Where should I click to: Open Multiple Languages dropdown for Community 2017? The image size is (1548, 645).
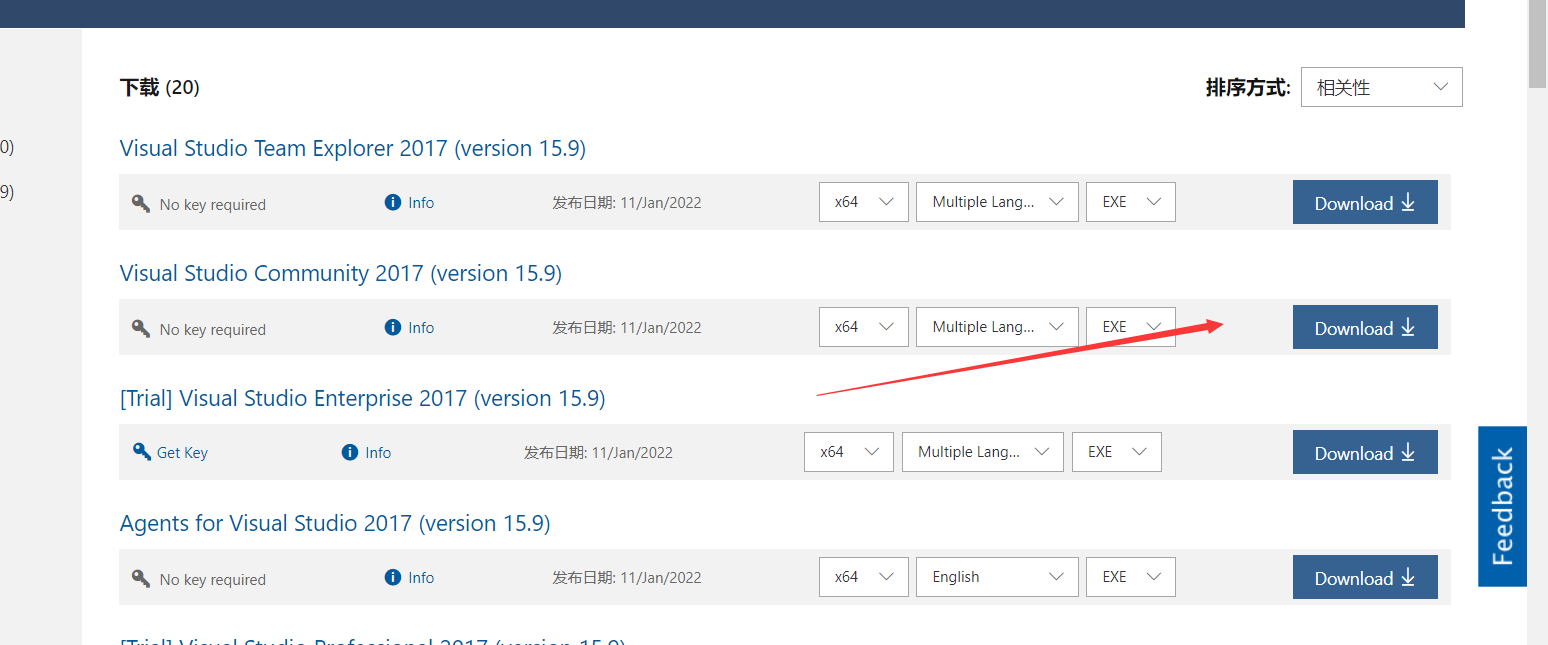[x=997, y=327]
